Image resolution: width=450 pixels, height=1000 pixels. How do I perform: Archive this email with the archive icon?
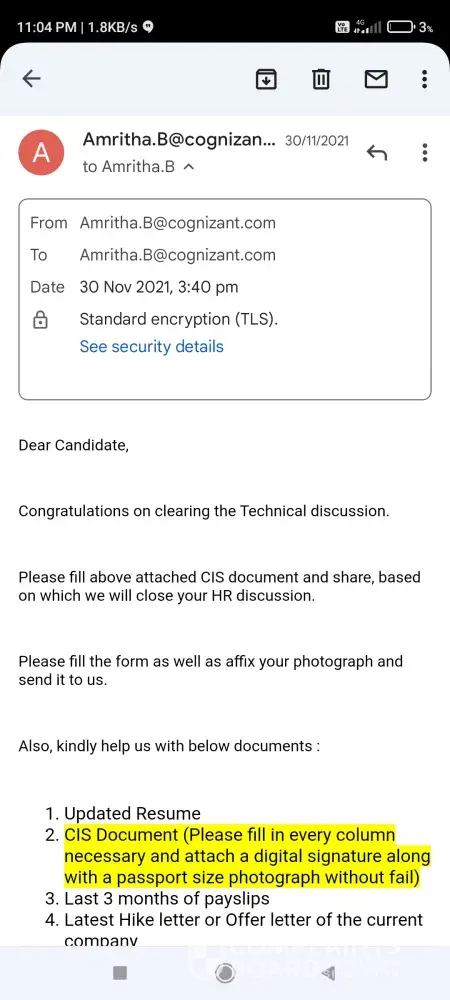pyautogui.click(x=266, y=79)
